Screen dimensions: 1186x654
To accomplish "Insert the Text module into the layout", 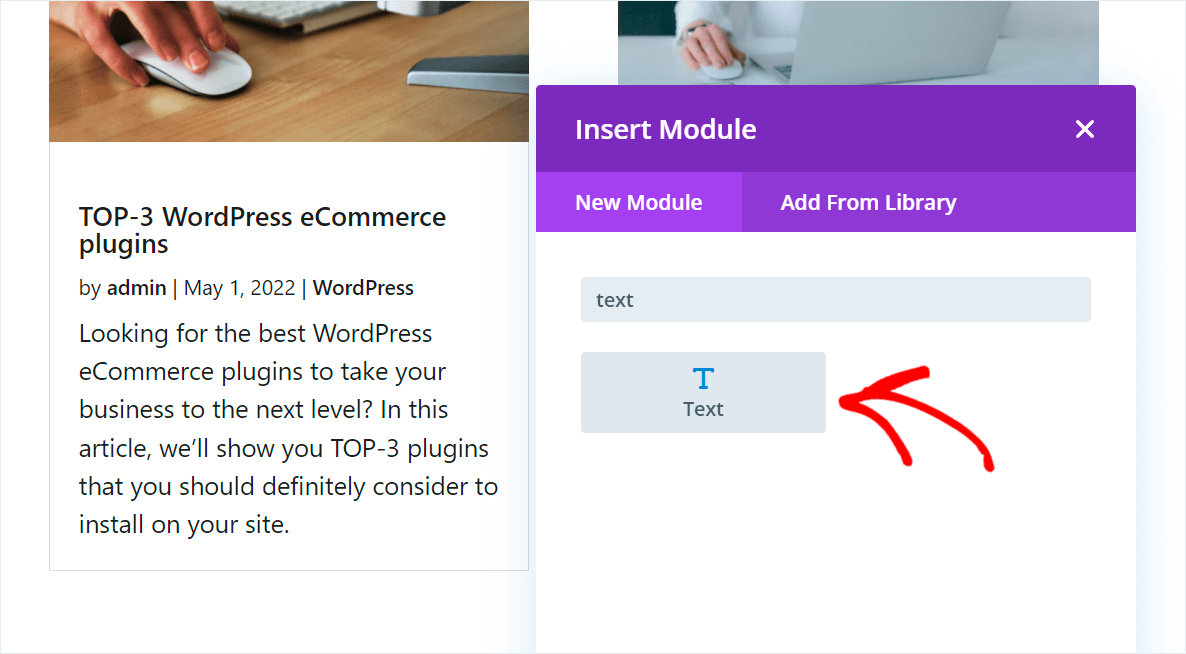I will click(x=703, y=392).
